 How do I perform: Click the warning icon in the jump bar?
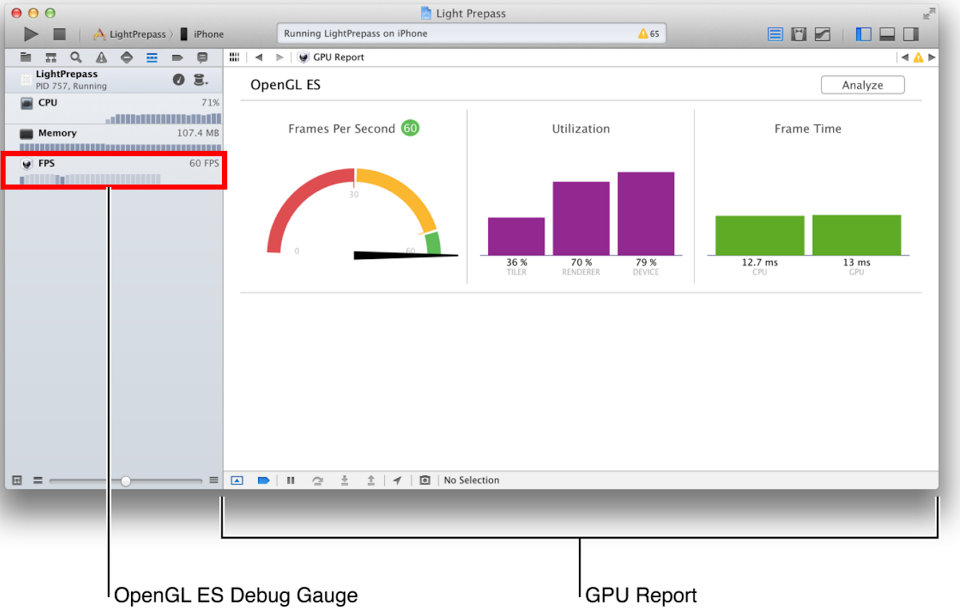(918, 58)
